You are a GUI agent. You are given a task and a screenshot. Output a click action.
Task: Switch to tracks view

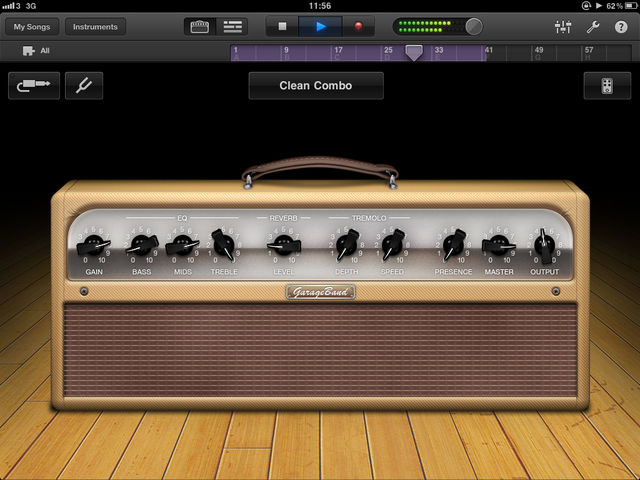(232, 27)
